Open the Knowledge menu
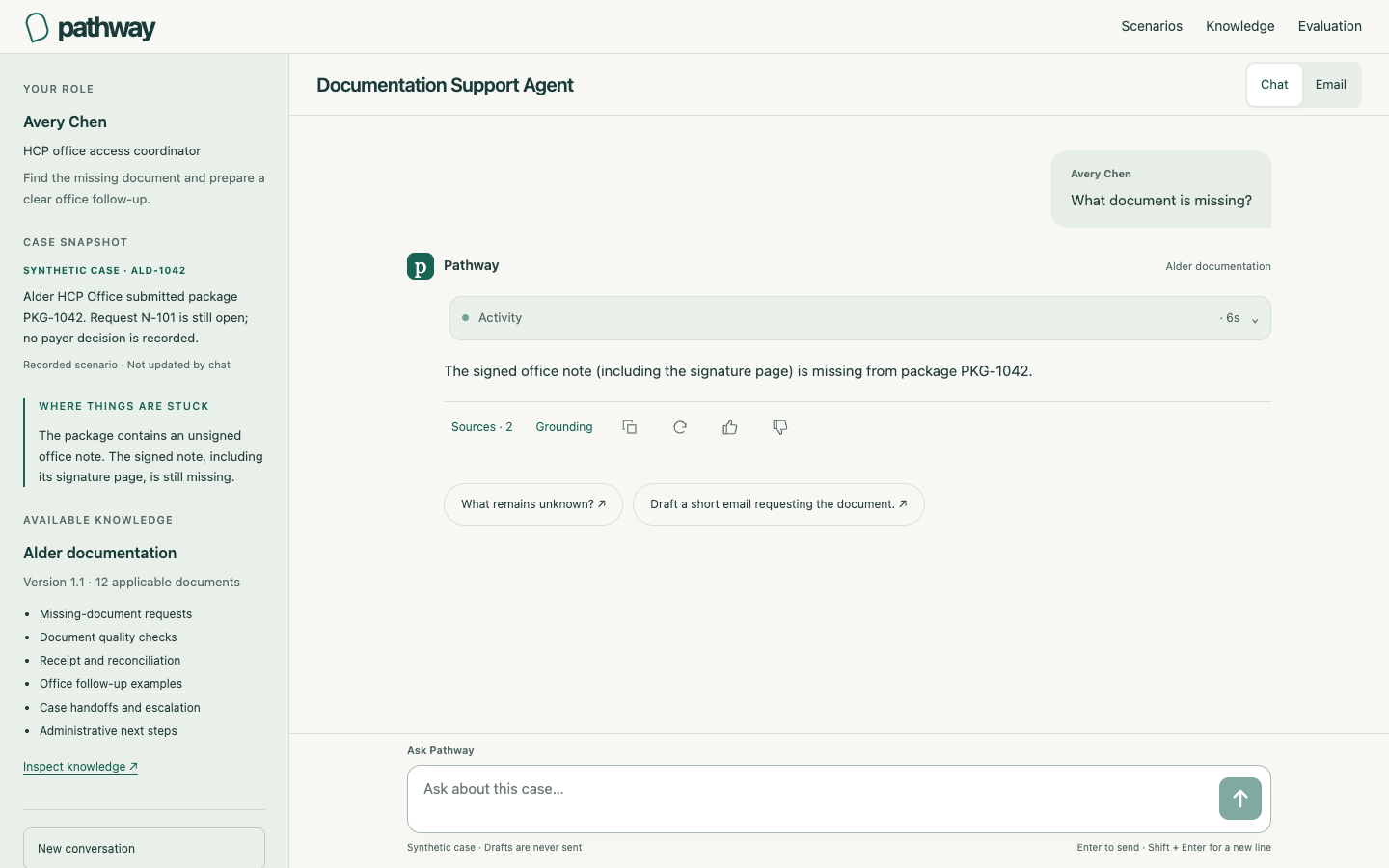The height and width of the screenshot is (868, 1389). click(1240, 26)
